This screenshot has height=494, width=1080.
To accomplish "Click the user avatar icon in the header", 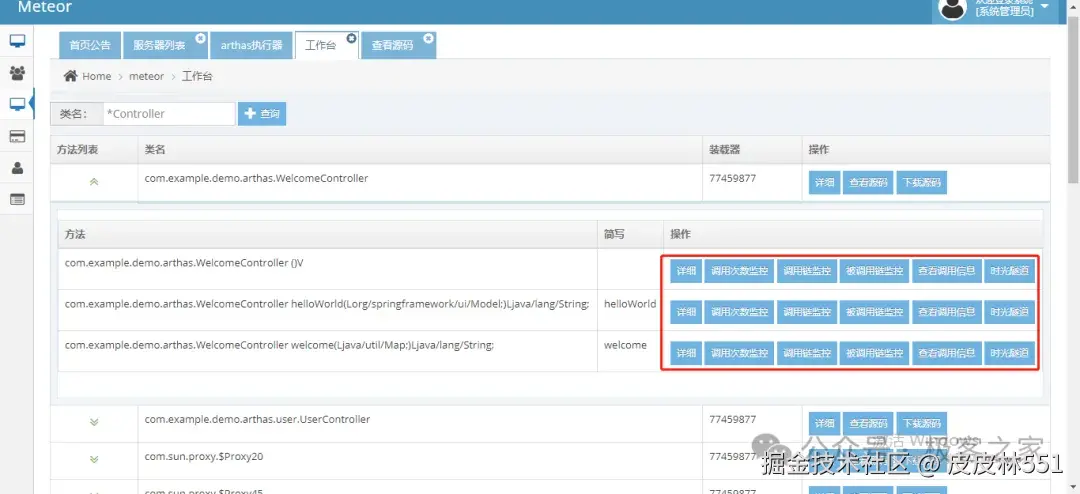I will pyautogui.click(x=953, y=8).
